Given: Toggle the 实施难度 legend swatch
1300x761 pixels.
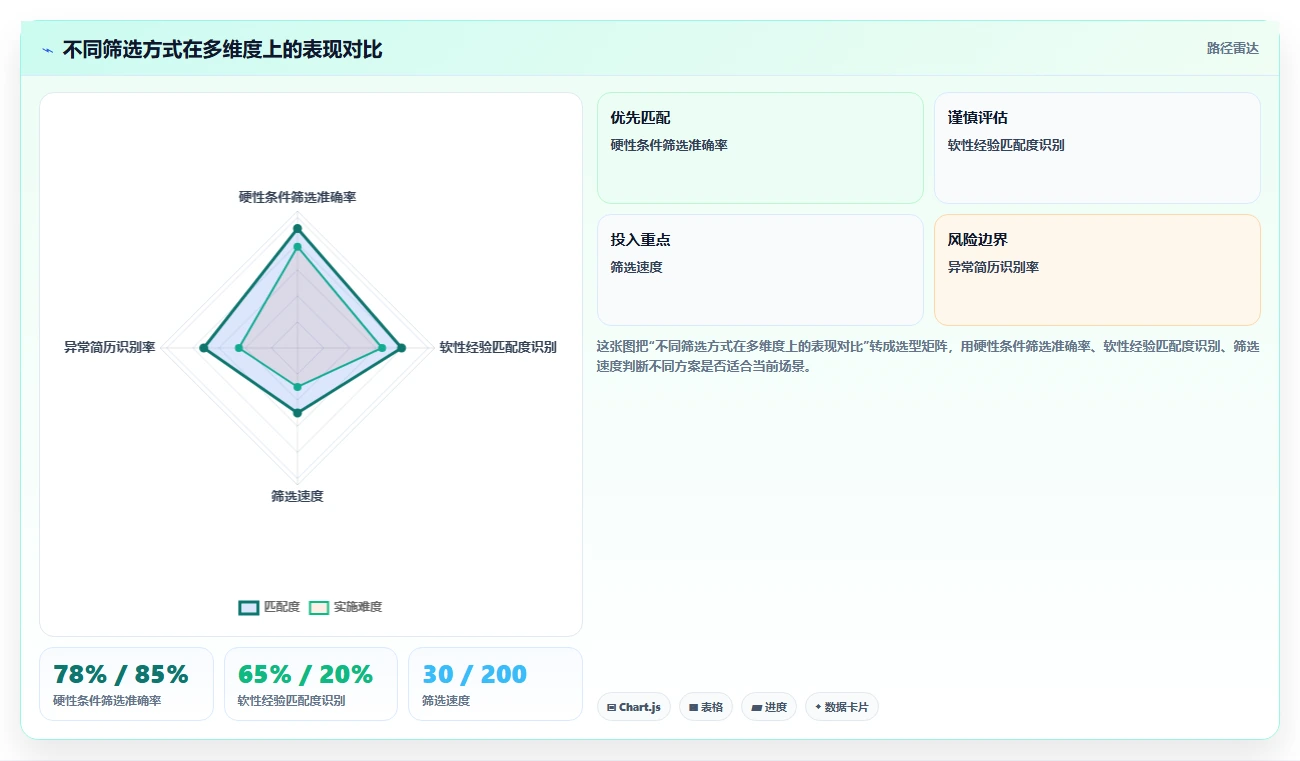Looking at the screenshot, I should (319, 607).
